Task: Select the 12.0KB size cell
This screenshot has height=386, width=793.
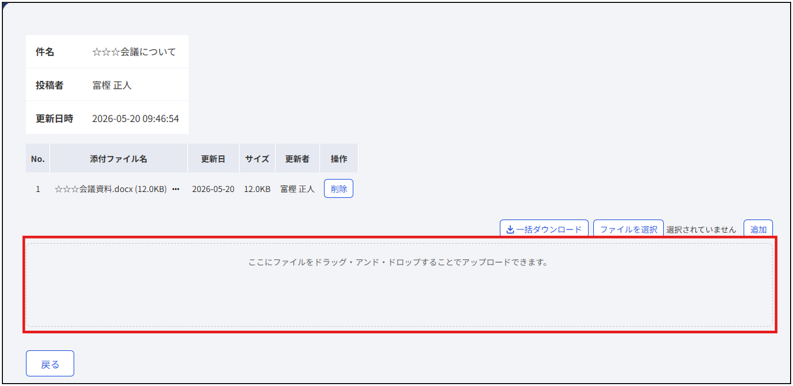Action: [x=257, y=189]
